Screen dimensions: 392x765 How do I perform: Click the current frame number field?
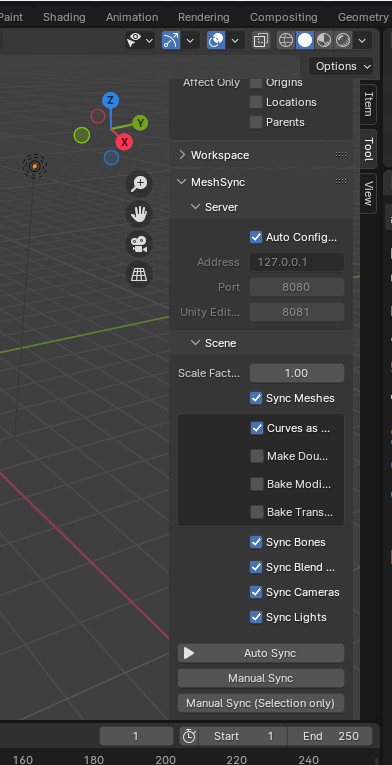point(136,736)
